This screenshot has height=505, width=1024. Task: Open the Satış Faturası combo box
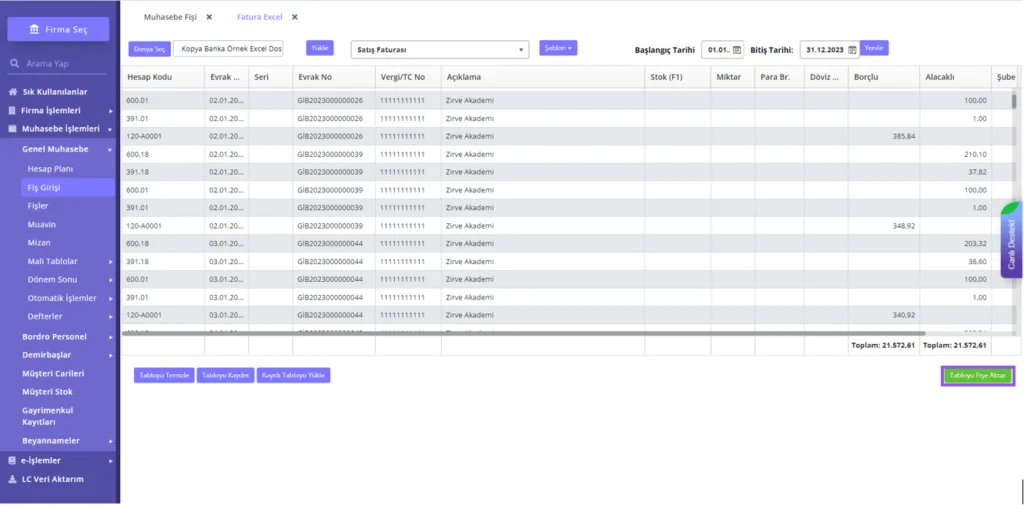point(440,50)
